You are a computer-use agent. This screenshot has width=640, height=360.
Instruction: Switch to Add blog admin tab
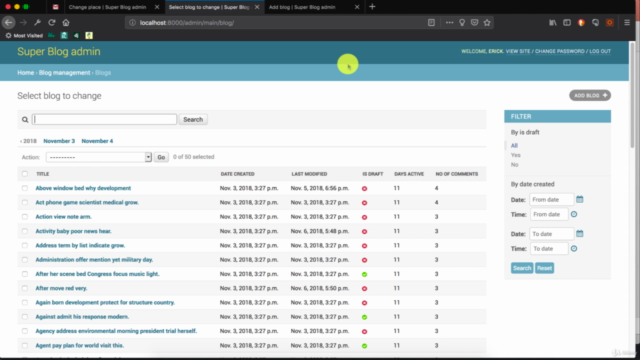[x=302, y=7]
